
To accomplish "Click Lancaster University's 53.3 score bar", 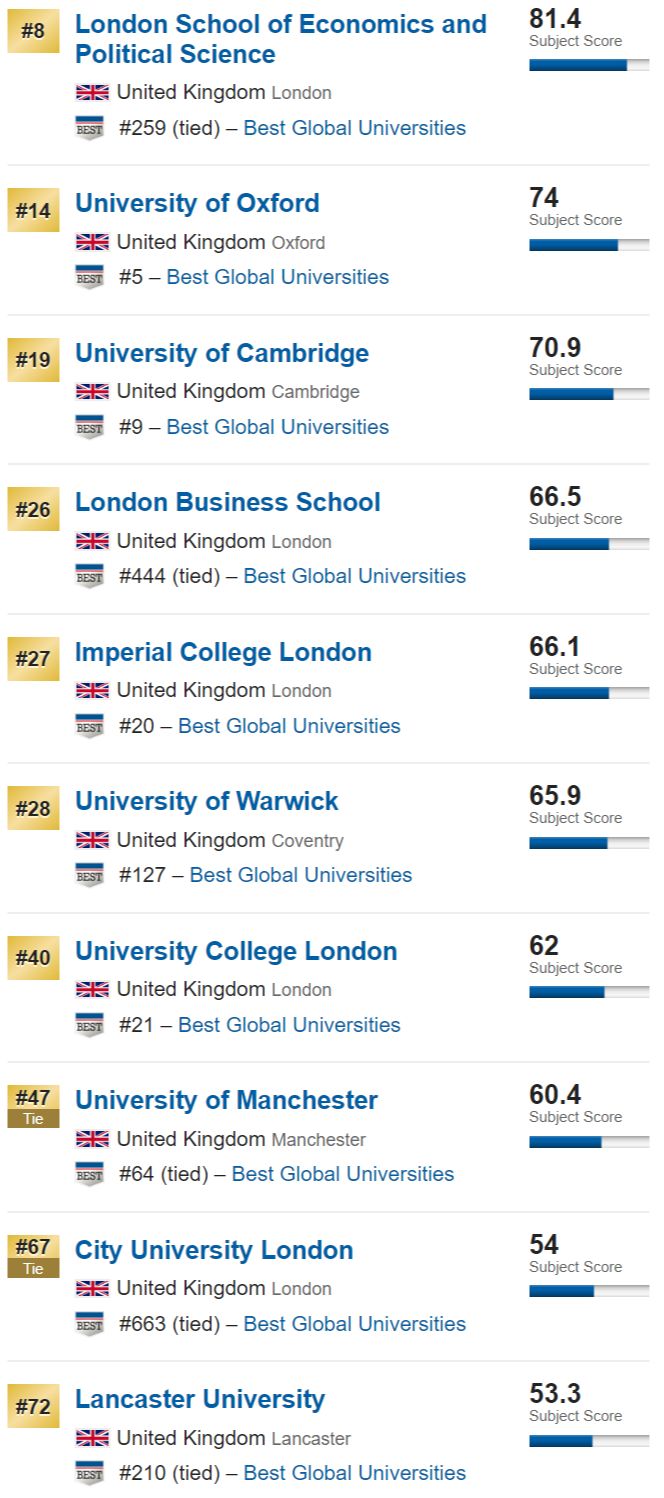I will coord(589,1441).
